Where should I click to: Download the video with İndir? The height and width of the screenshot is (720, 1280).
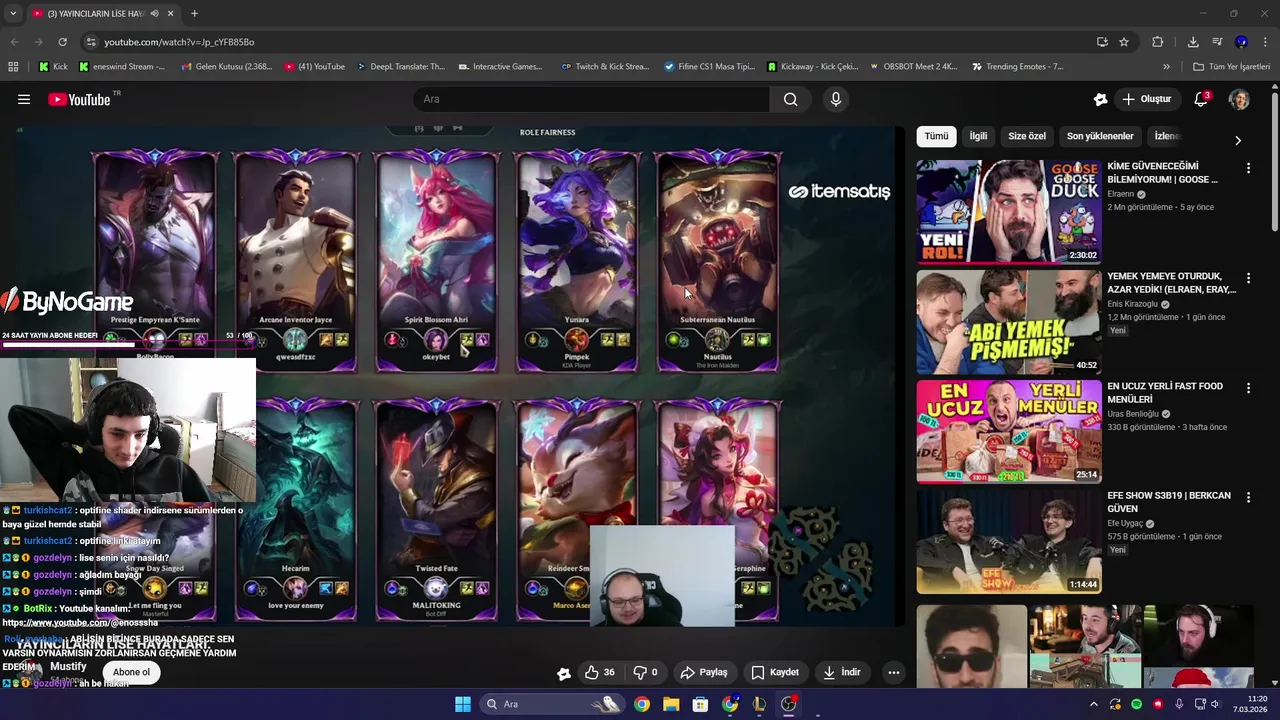(x=841, y=672)
